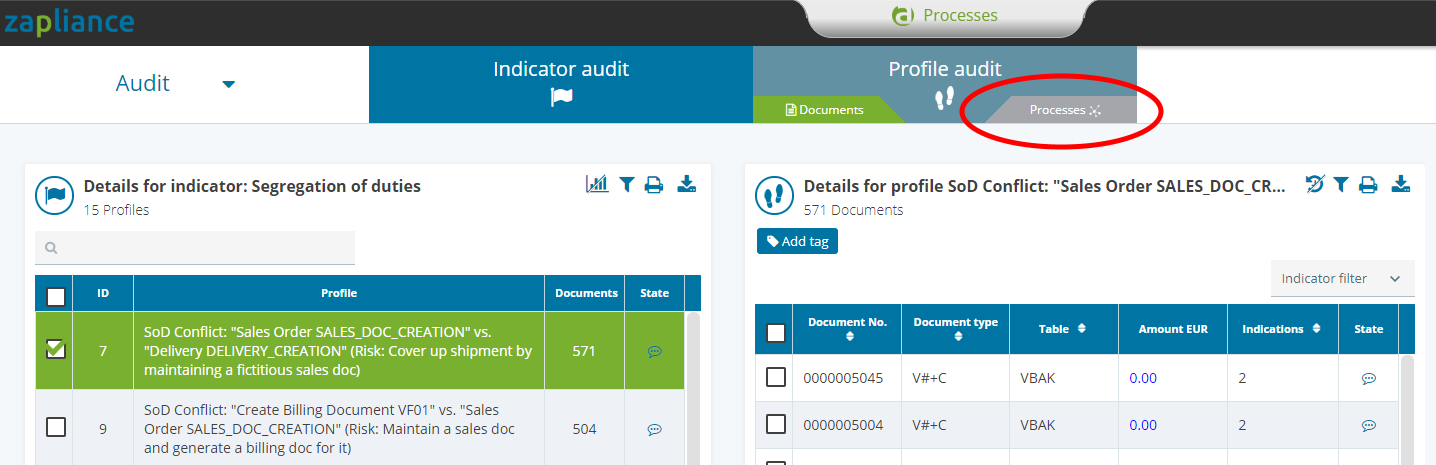Click the Profile column header
Image resolution: width=1436 pixels, height=465 pixels.
click(339, 293)
